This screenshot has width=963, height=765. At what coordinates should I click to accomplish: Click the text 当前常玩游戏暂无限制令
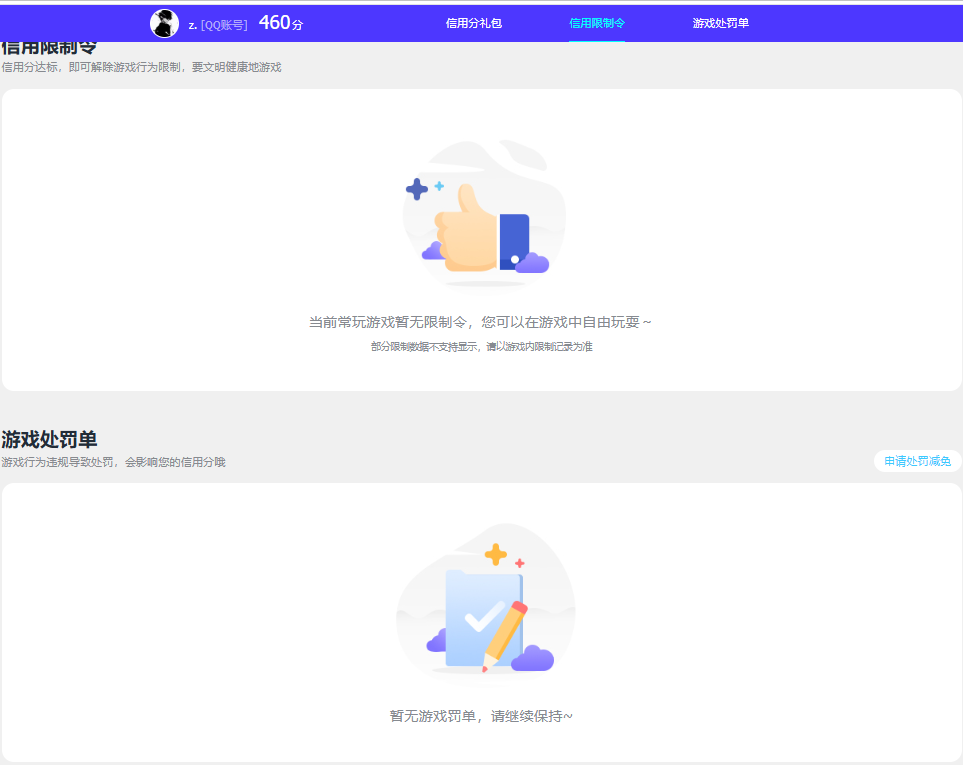388,322
